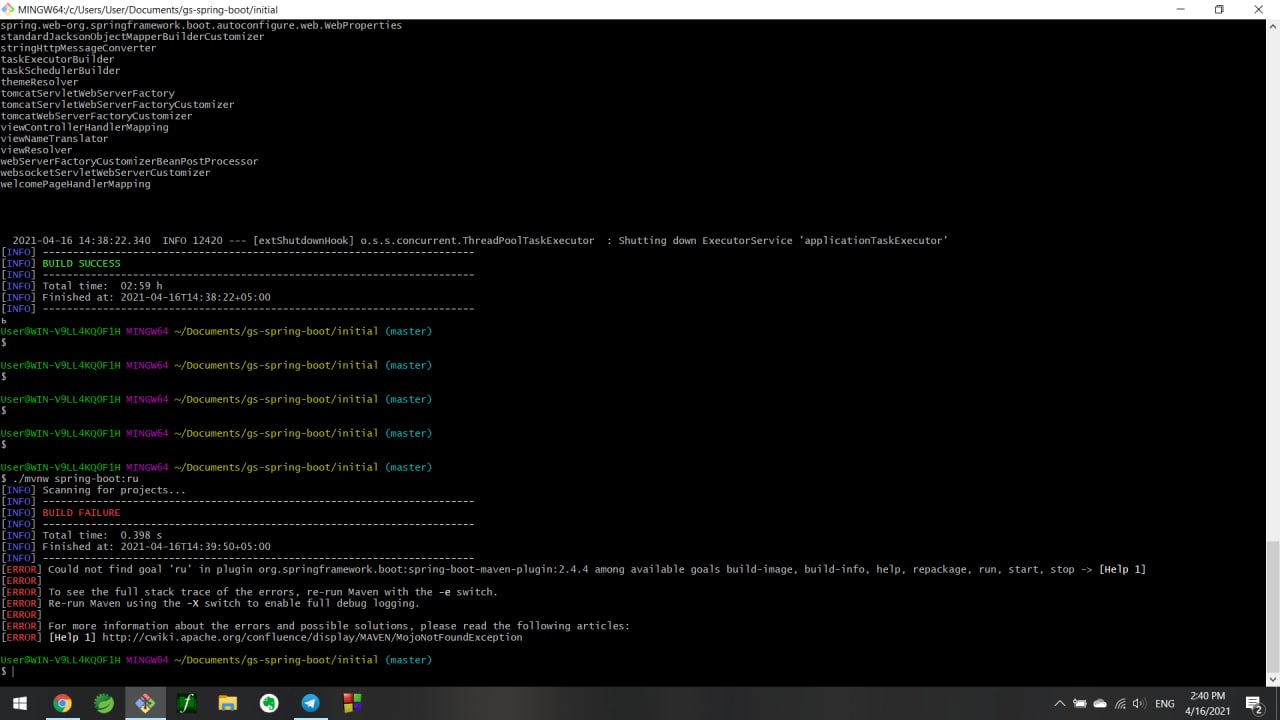Open the MINGW64 window menu icon in title bar
Viewport: 1280px width, 720px height.
(9, 9)
